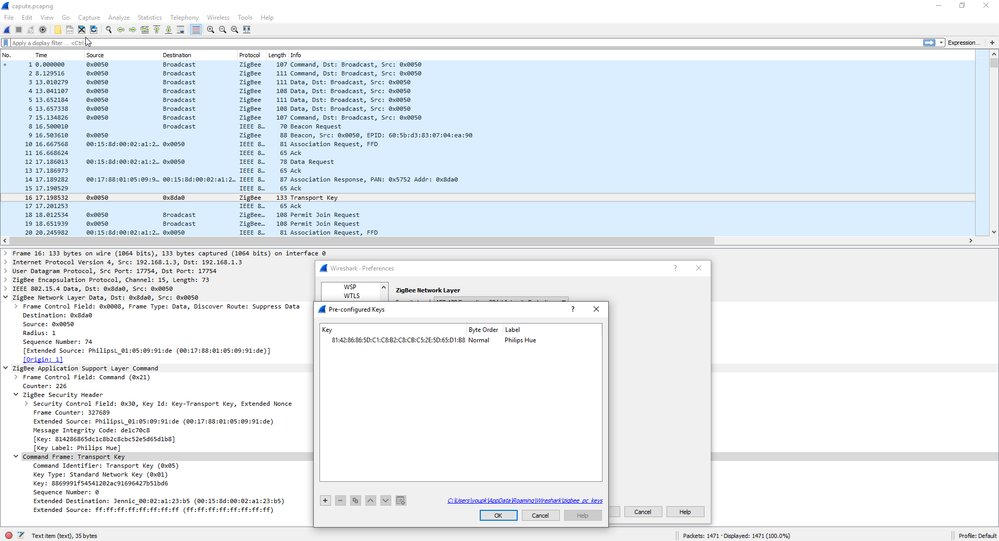This screenshot has width=999, height=541.
Task: Add new key with plus button
Action: tap(325, 501)
